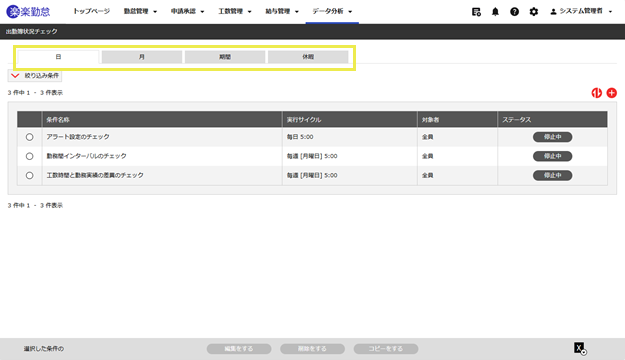Open the schedule settings icon in header

pyautogui.click(x=476, y=12)
